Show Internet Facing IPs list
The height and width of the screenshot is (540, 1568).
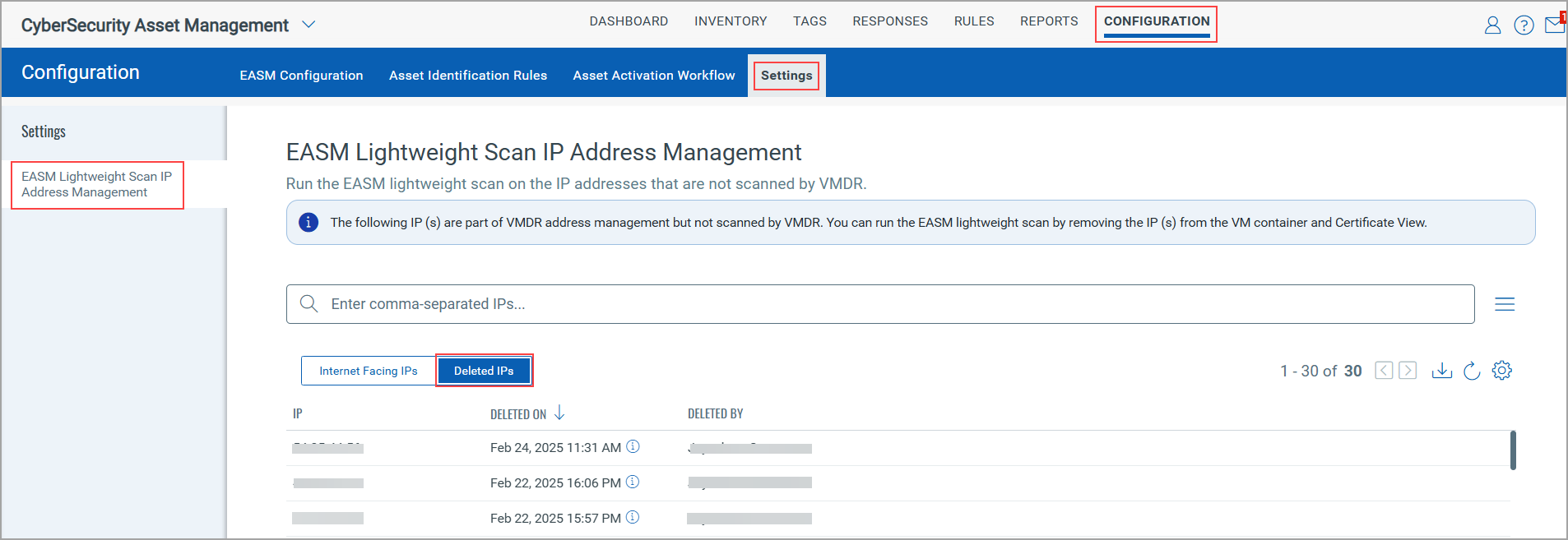369,371
